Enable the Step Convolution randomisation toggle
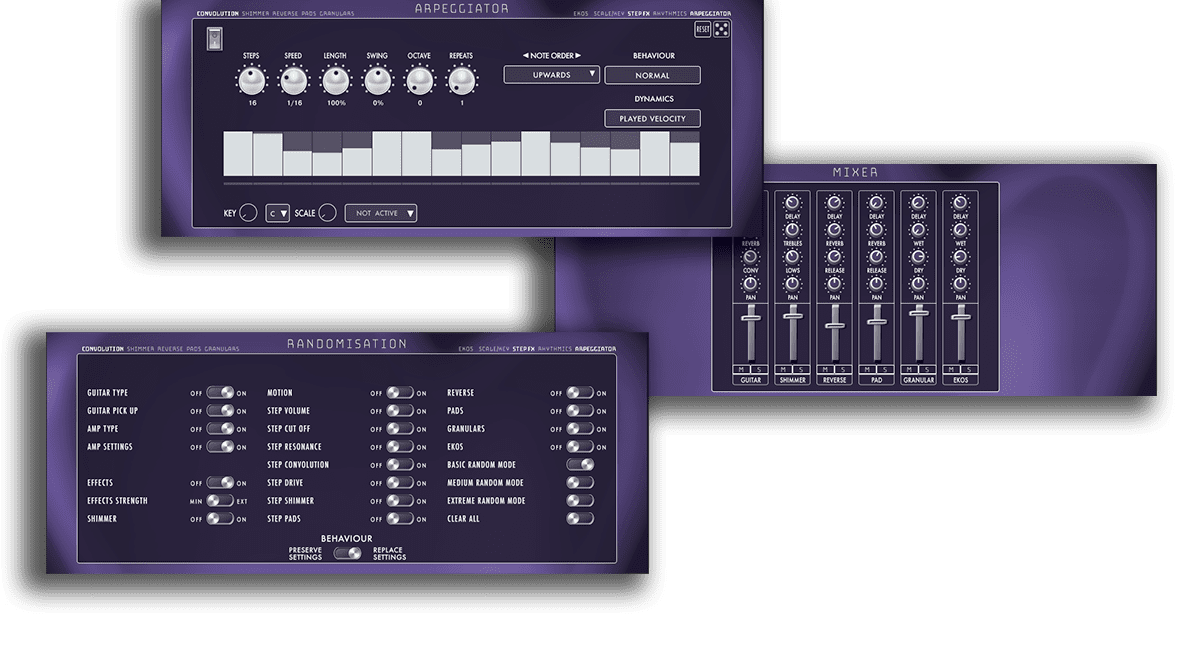The width and height of the screenshot is (1200, 650). (x=400, y=465)
